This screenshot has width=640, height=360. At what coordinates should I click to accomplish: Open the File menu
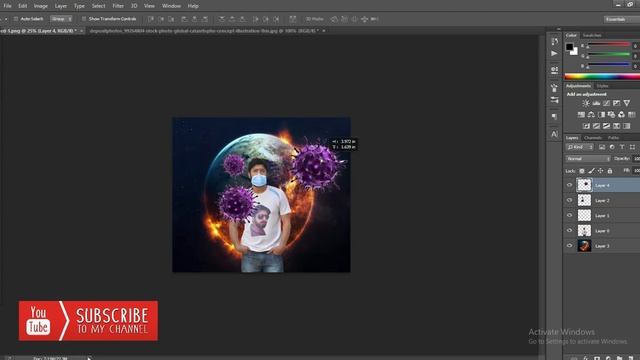[7, 6]
